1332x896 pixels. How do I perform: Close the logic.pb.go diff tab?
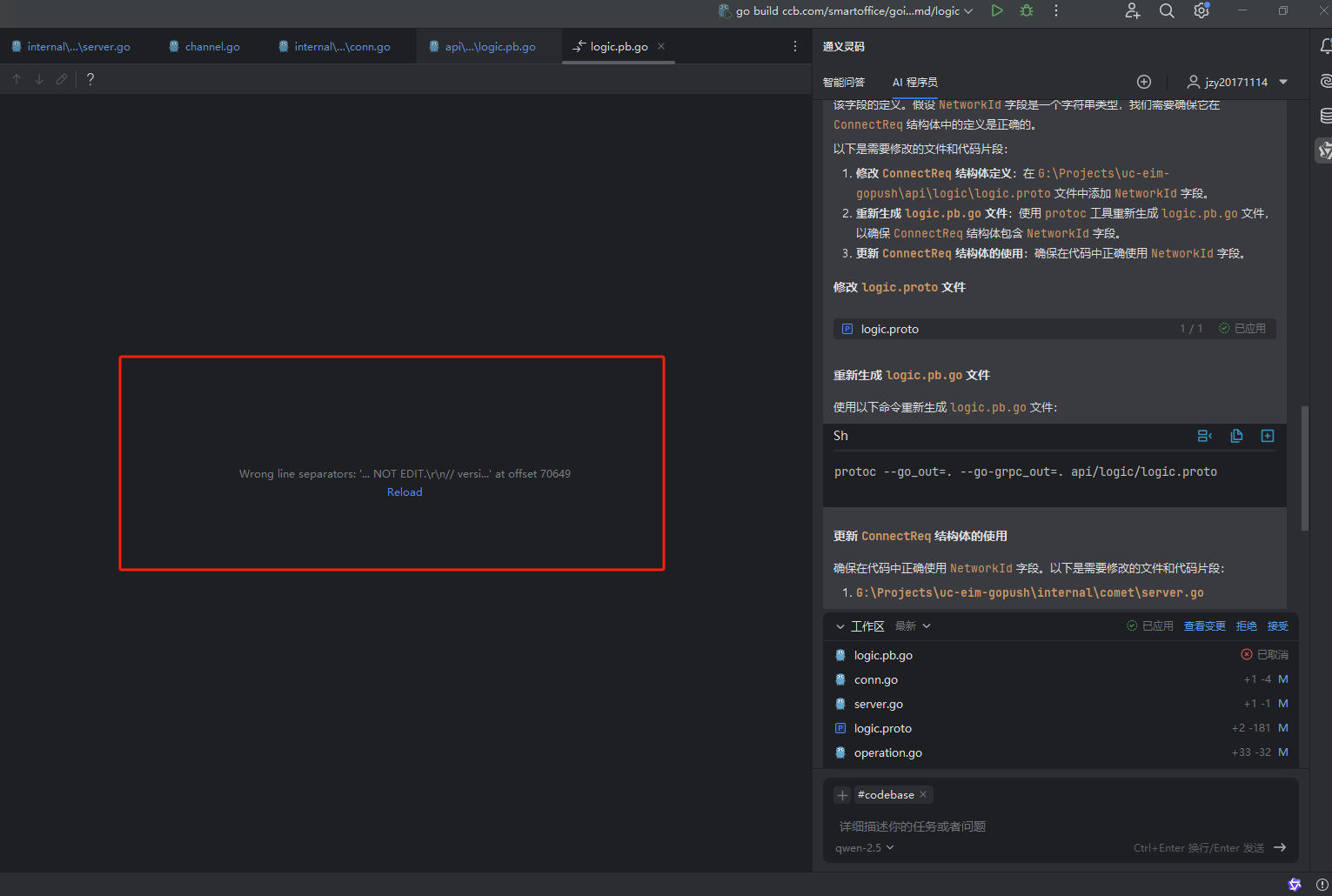pyautogui.click(x=661, y=46)
